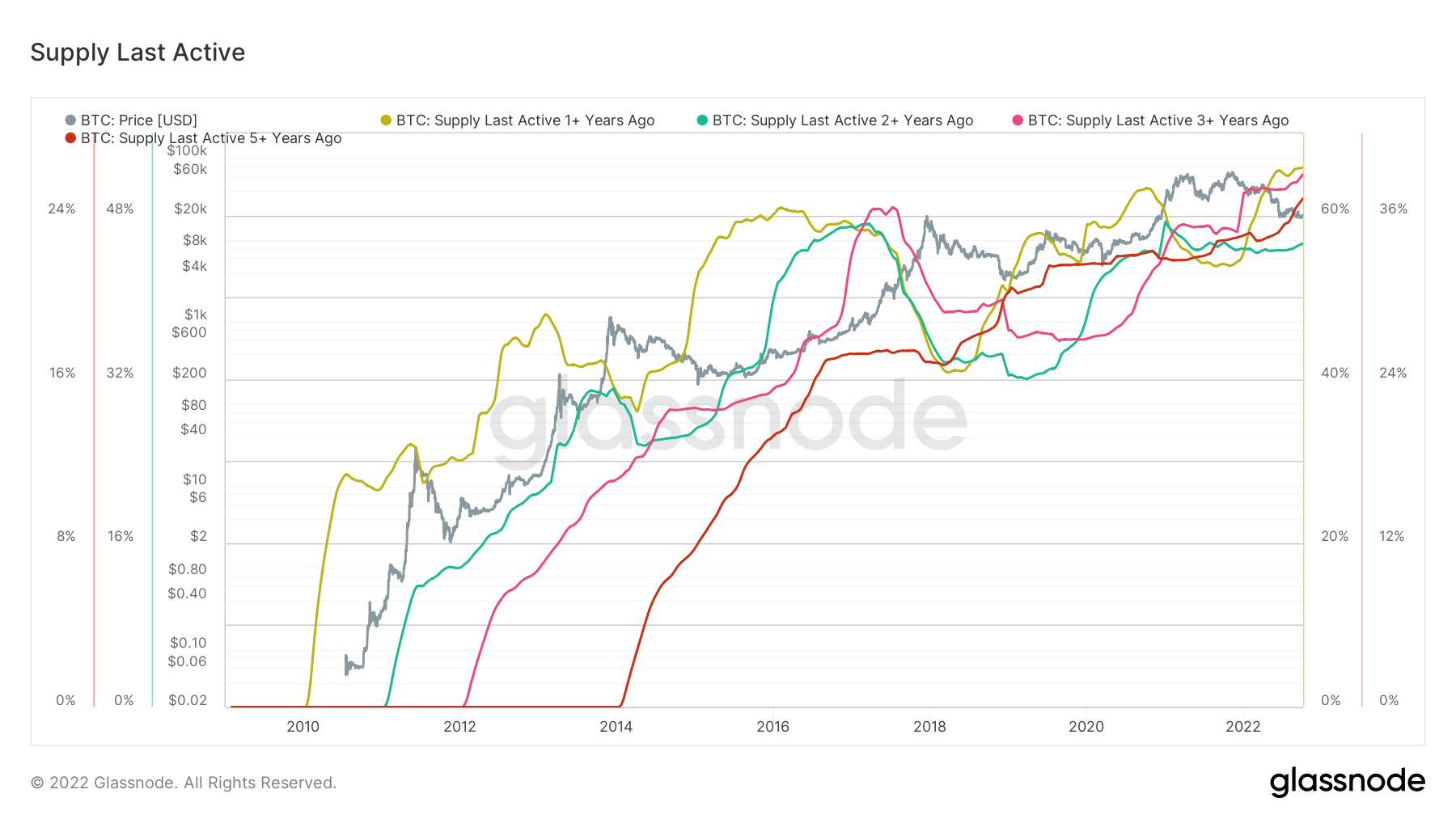This screenshot has width=1456, height=819.
Task: Click the 36% far-right axis label
Action: pyautogui.click(x=1393, y=209)
